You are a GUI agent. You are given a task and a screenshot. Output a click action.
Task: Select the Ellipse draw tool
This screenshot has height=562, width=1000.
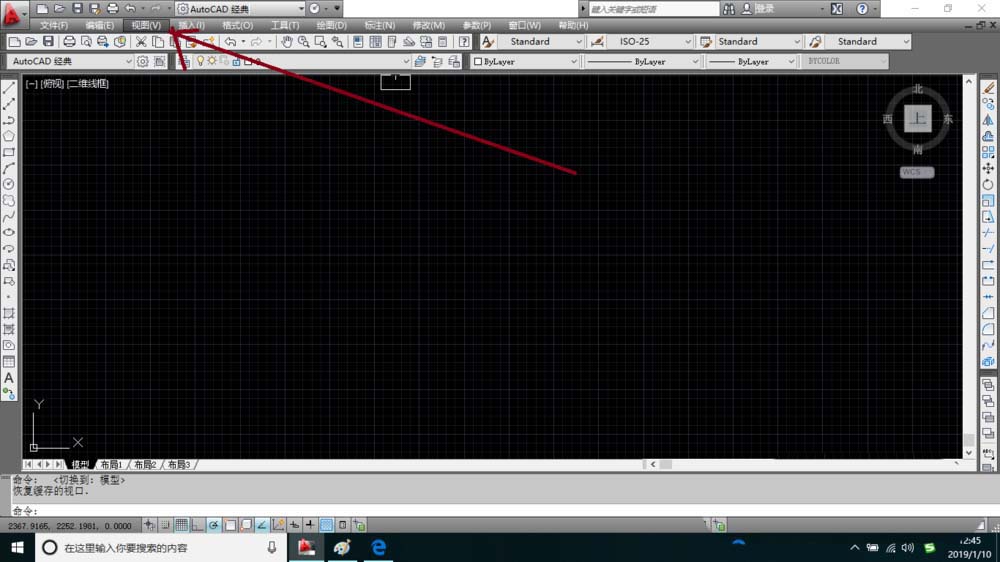[9, 233]
